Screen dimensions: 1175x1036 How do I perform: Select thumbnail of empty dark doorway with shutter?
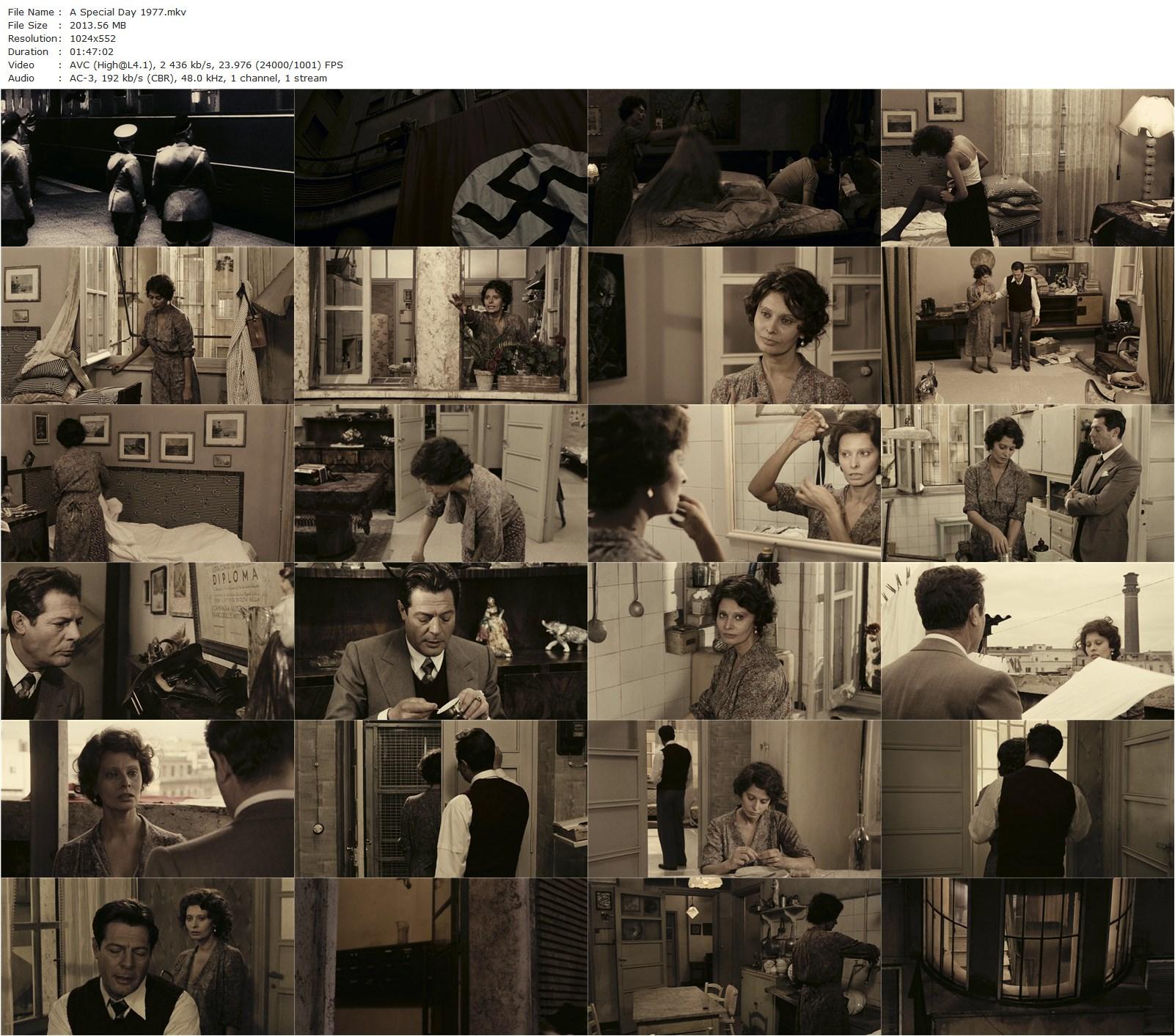(441, 956)
